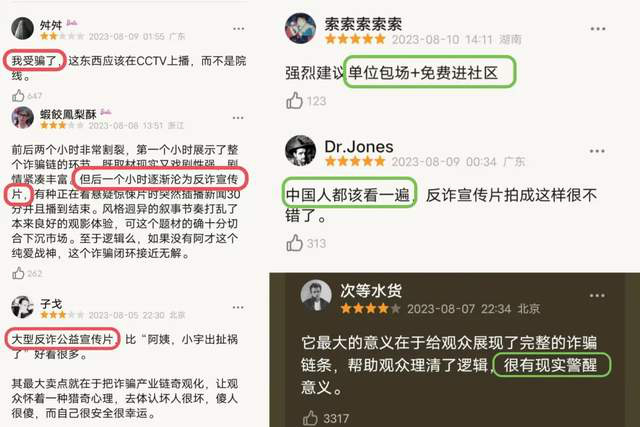Viewport: 640px width, 427px height.
Task: Tap thumbs-up on 索索索索索's review
Action: (x=294, y=100)
